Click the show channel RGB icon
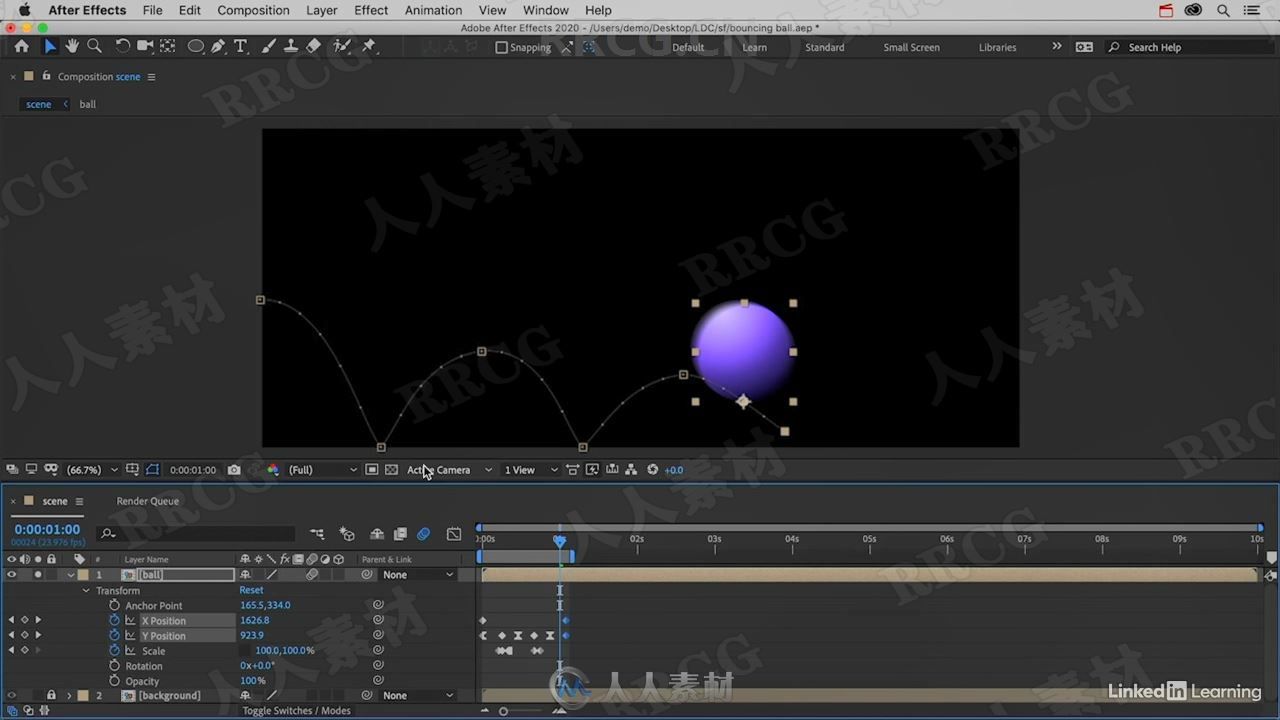The width and height of the screenshot is (1280, 720). tap(273, 470)
